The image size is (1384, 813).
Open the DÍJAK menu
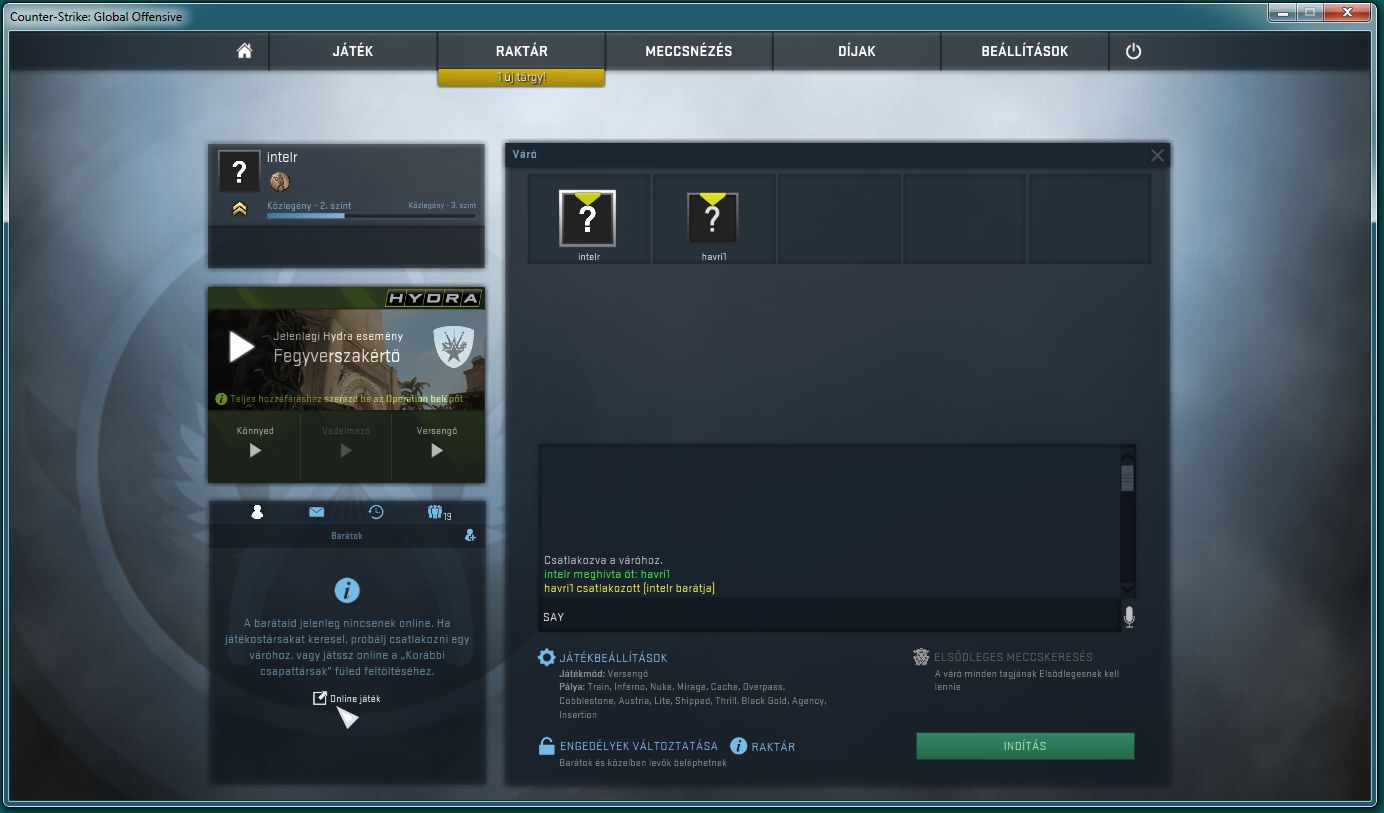(857, 51)
